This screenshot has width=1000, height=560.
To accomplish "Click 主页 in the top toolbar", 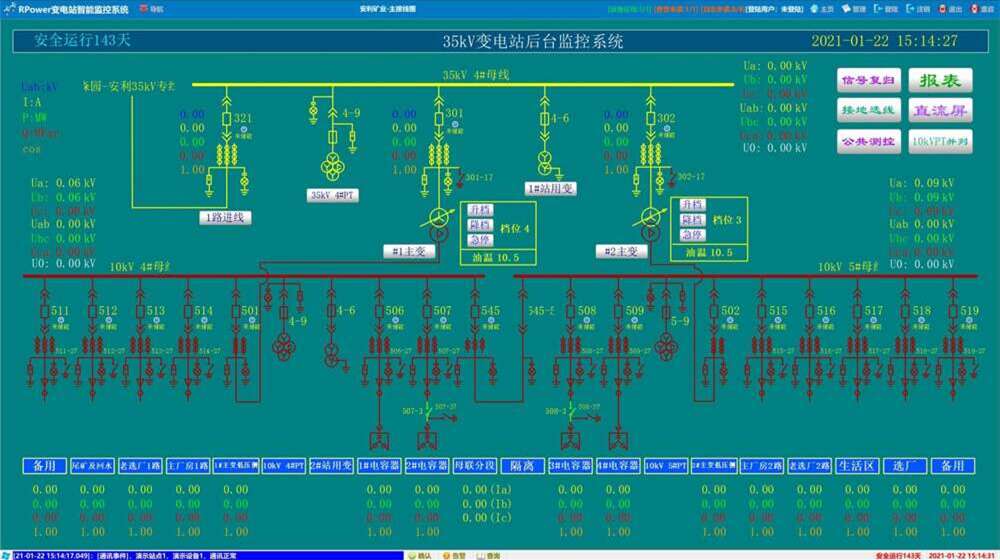I will pos(821,9).
